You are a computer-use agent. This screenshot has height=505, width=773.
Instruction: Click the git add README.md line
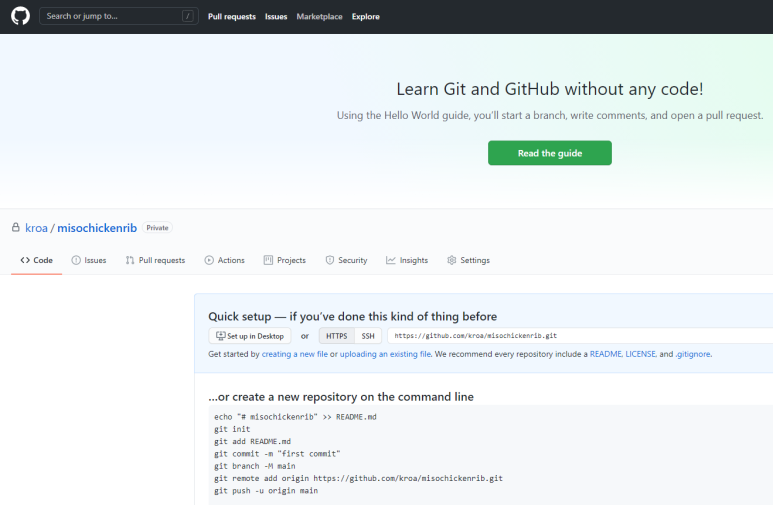click(x=252, y=441)
